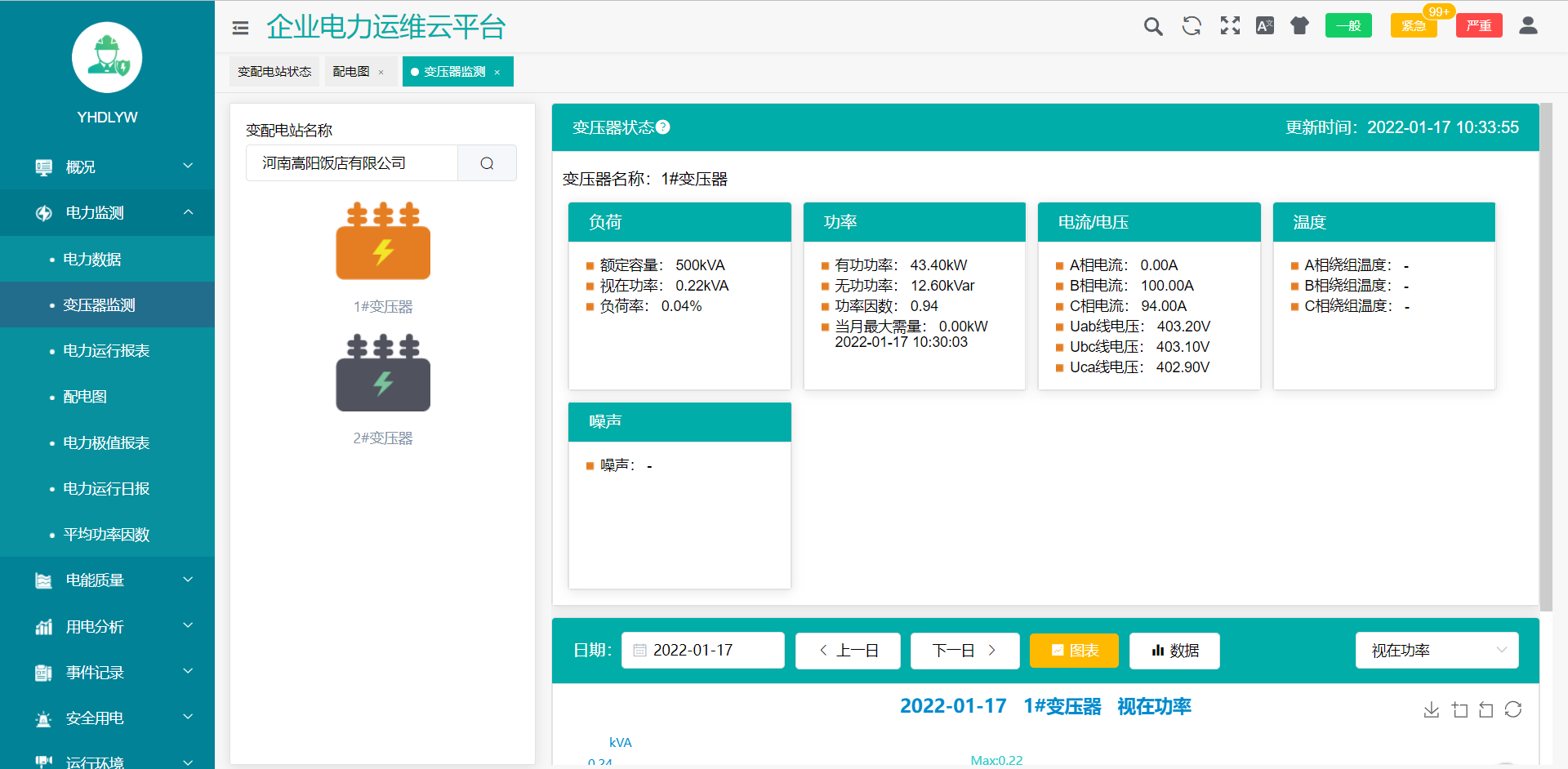Switch chart view to 图表 mode

pos(1074,651)
